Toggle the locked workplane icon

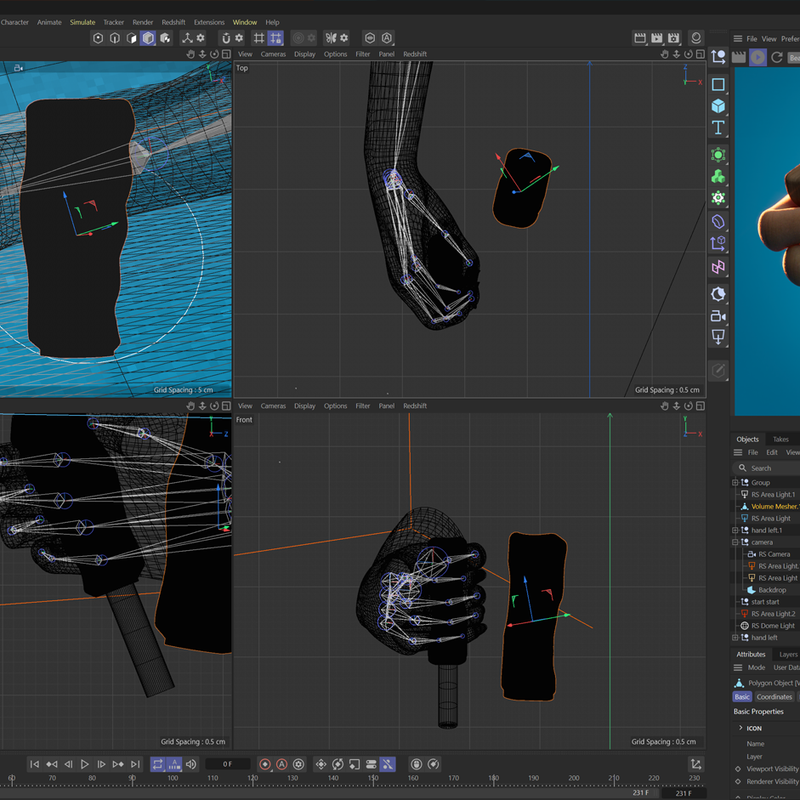tap(276, 38)
